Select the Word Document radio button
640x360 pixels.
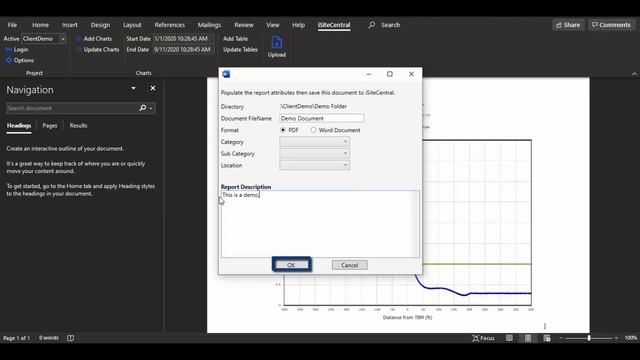[x=313, y=130]
